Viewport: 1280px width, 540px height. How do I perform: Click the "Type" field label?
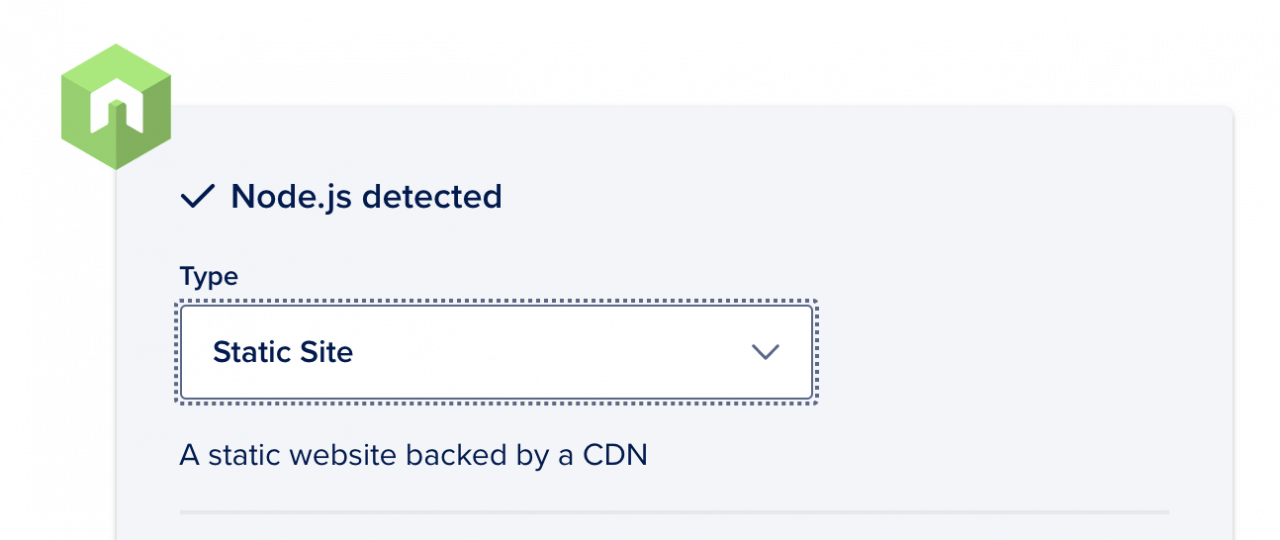click(x=209, y=276)
